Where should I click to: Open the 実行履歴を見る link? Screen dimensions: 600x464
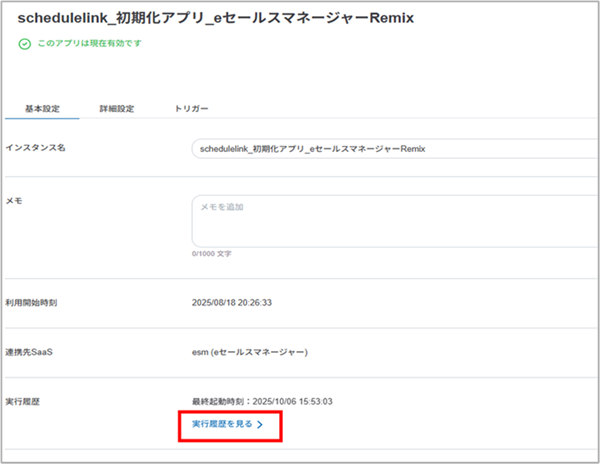pos(222,425)
